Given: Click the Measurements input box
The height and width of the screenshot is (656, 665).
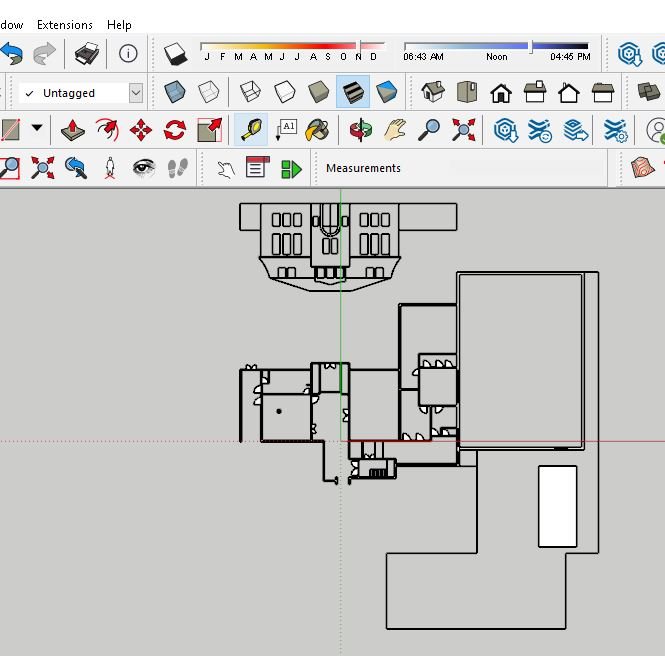Looking at the screenshot, I should coord(505,168).
